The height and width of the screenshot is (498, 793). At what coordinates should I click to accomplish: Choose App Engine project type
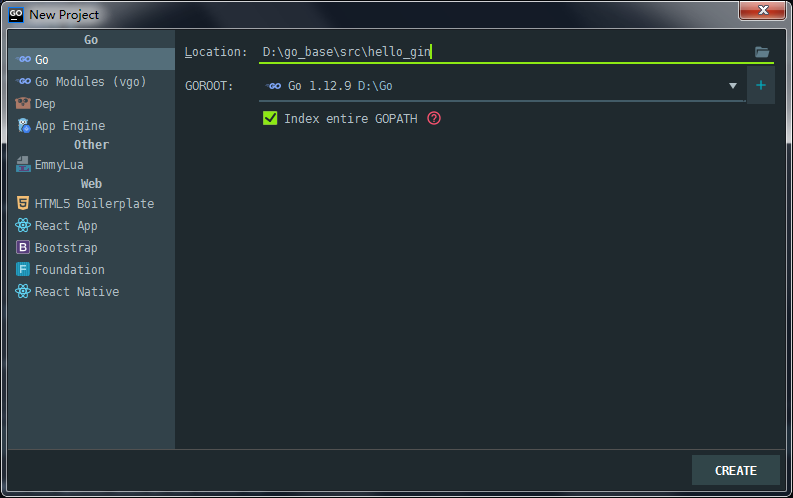click(x=91, y=125)
